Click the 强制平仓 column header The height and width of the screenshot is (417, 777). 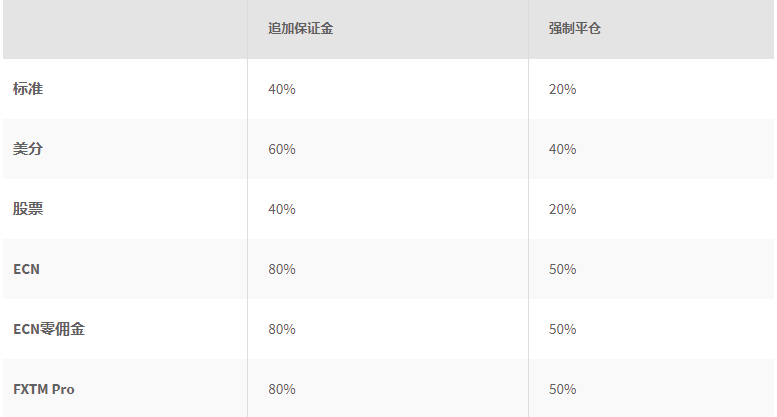pos(574,29)
